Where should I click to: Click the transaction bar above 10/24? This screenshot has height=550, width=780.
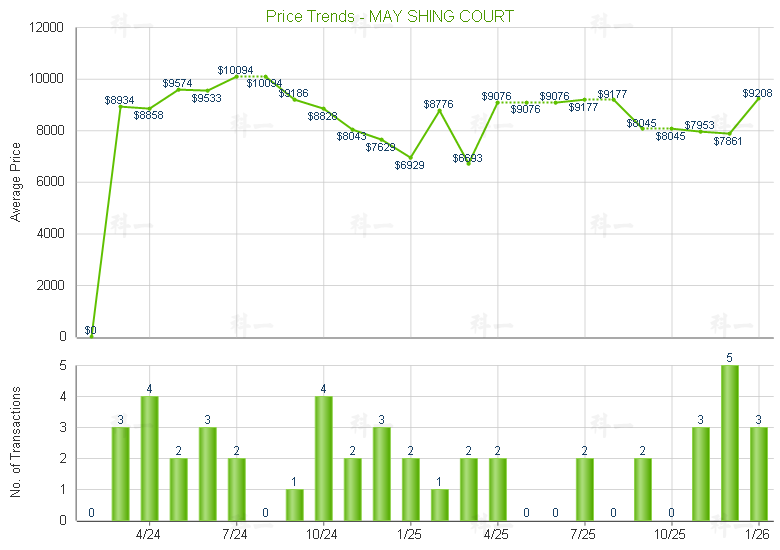[323, 458]
